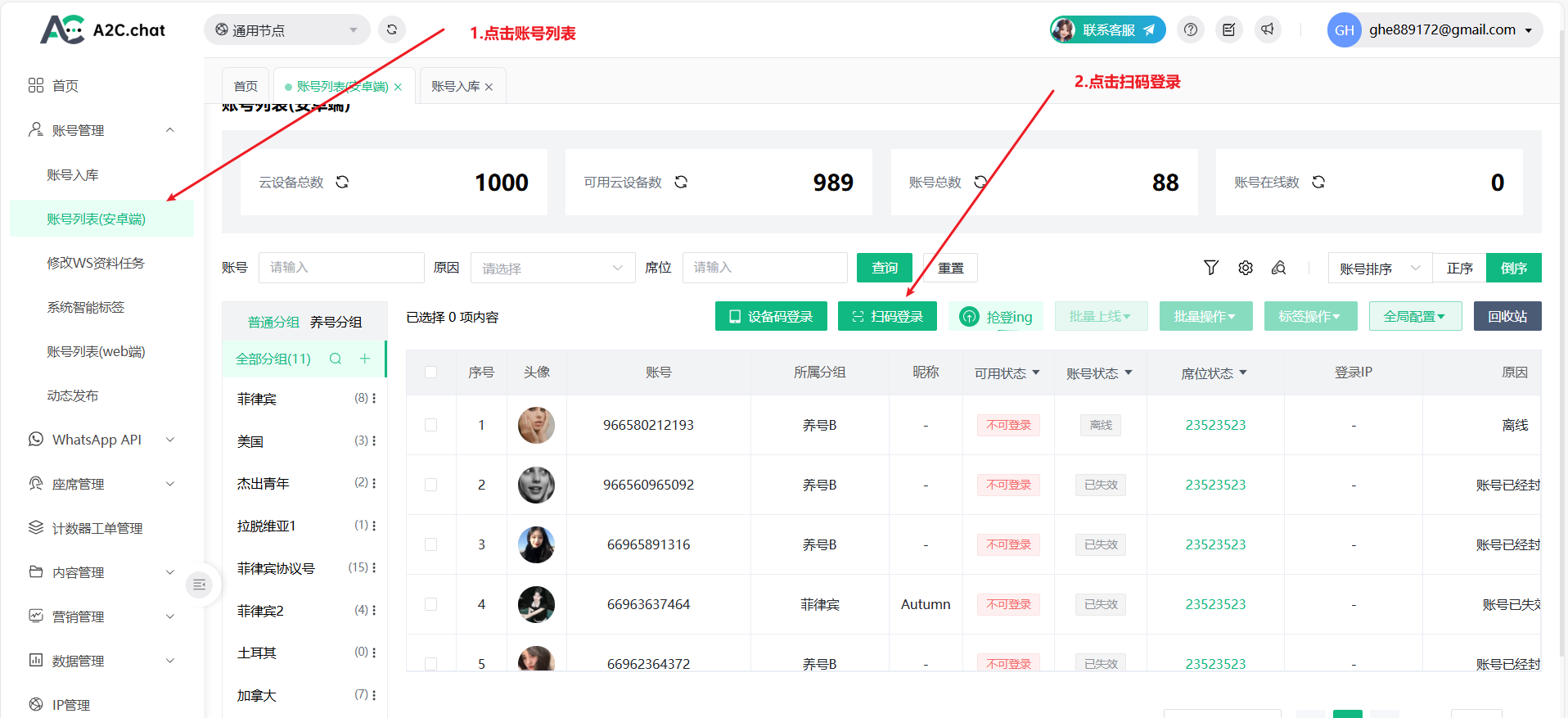Expand the 账号排序 sort dropdown
Viewport: 1568px width, 718px height.
pyautogui.click(x=1379, y=268)
